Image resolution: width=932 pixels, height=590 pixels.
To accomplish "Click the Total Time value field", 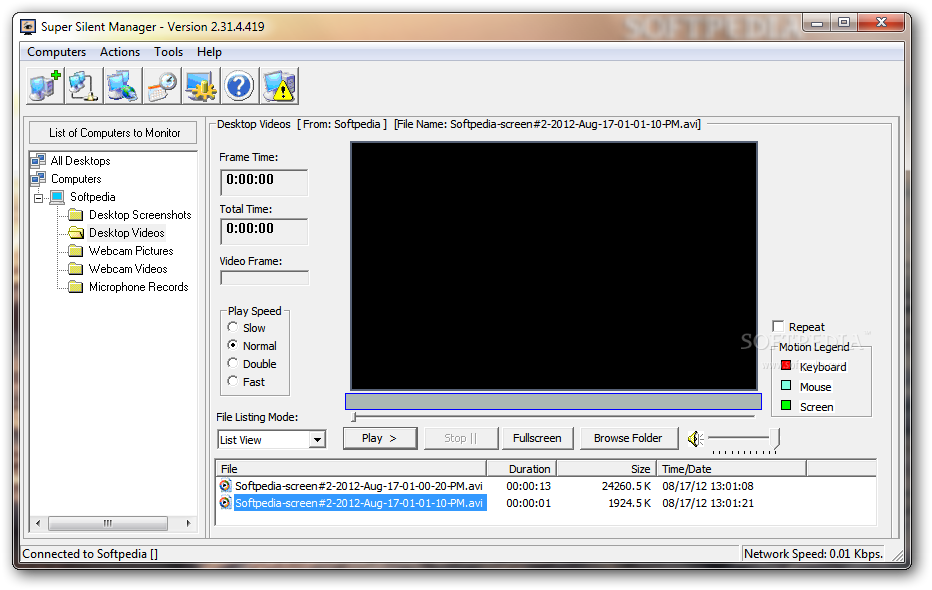I will pos(264,232).
